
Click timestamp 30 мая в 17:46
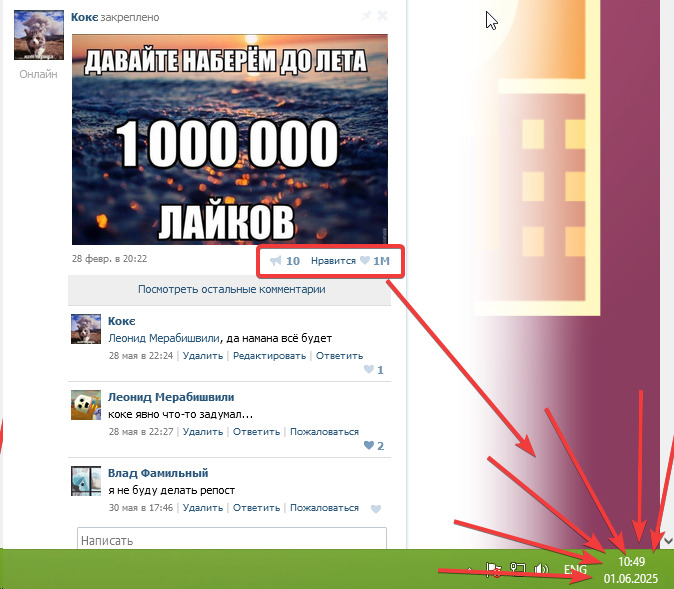pos(141,508)
